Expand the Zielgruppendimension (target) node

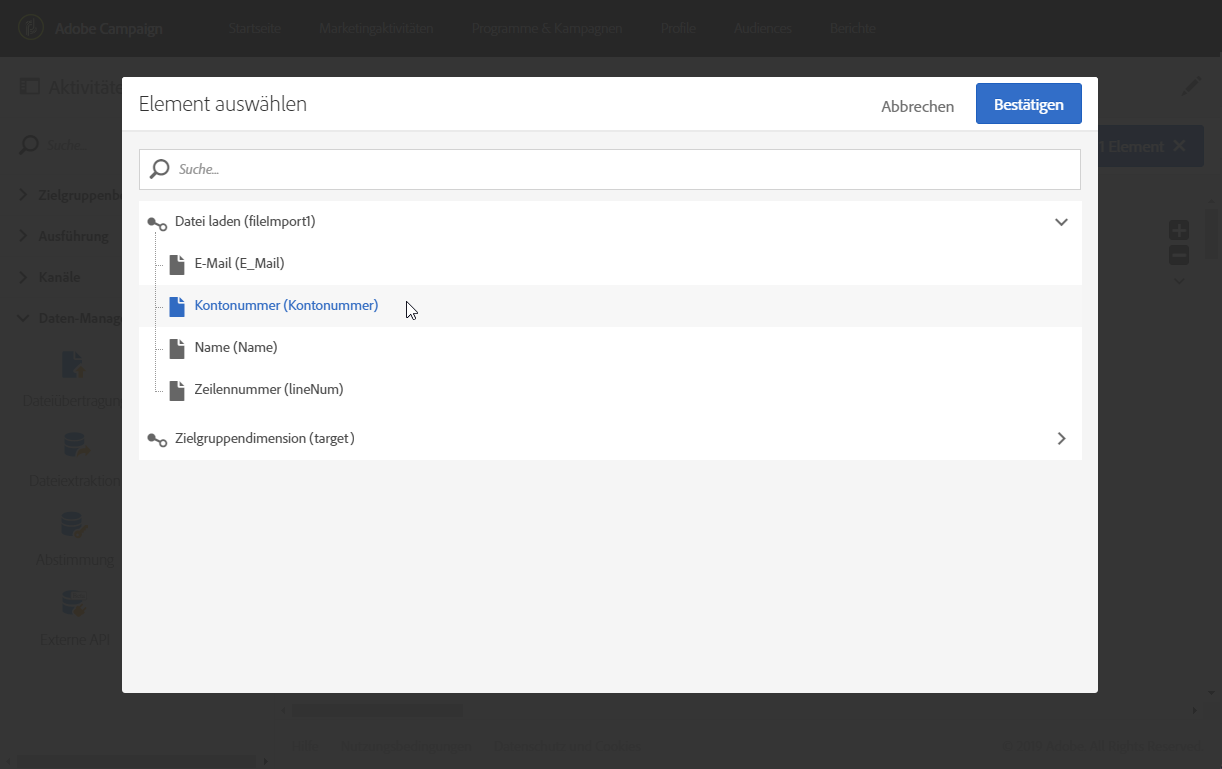click(1061, 439)
